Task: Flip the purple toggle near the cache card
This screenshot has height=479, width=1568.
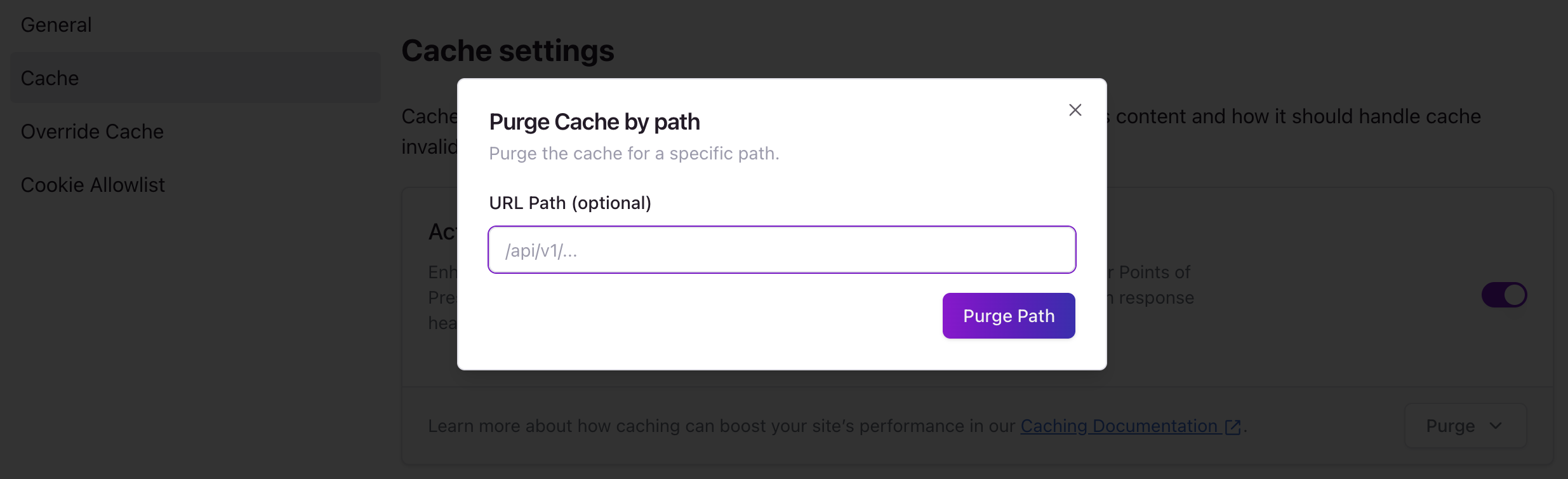Action: 1504,294
